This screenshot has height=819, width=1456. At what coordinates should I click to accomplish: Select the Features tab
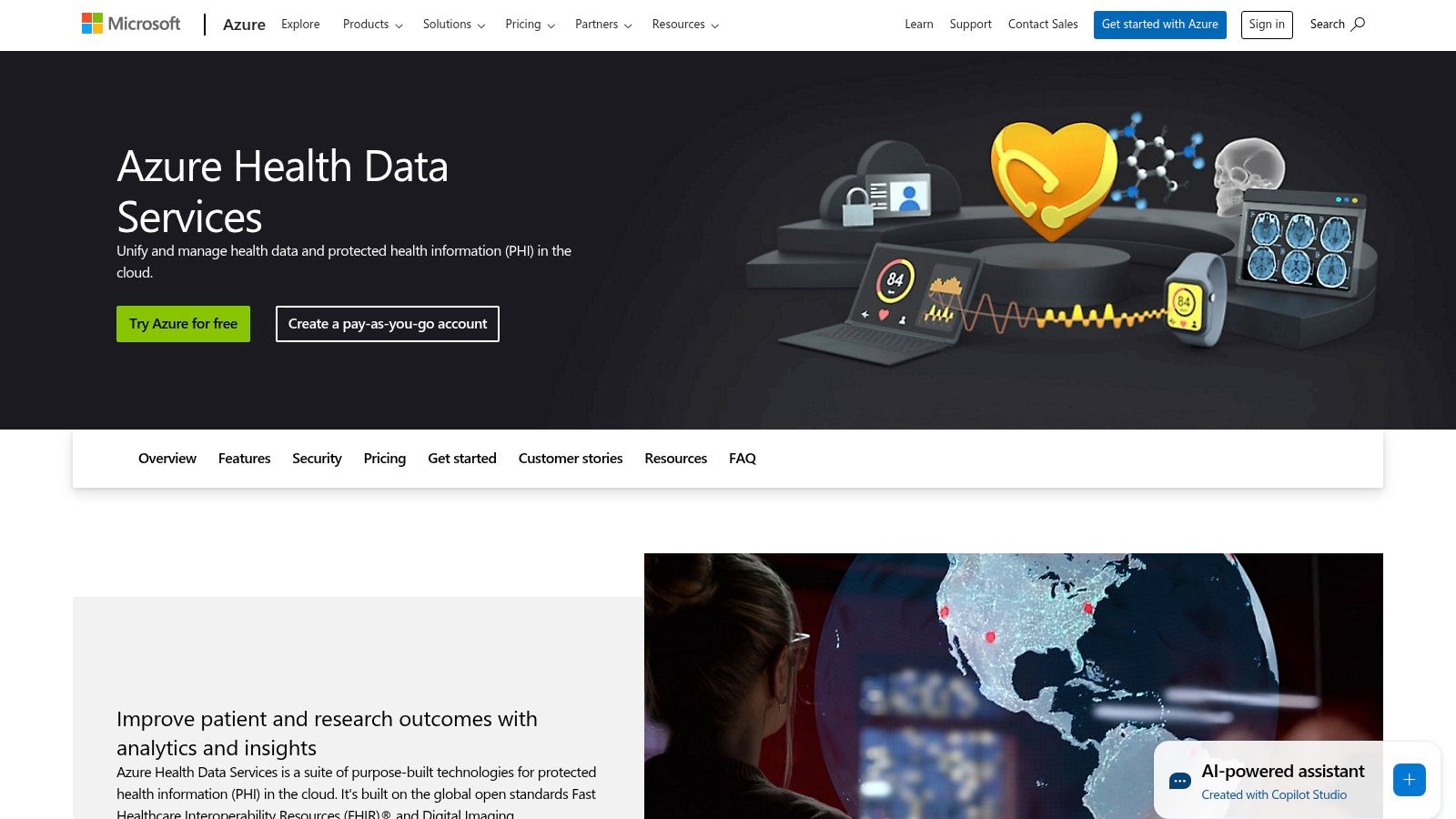point(244,459)
